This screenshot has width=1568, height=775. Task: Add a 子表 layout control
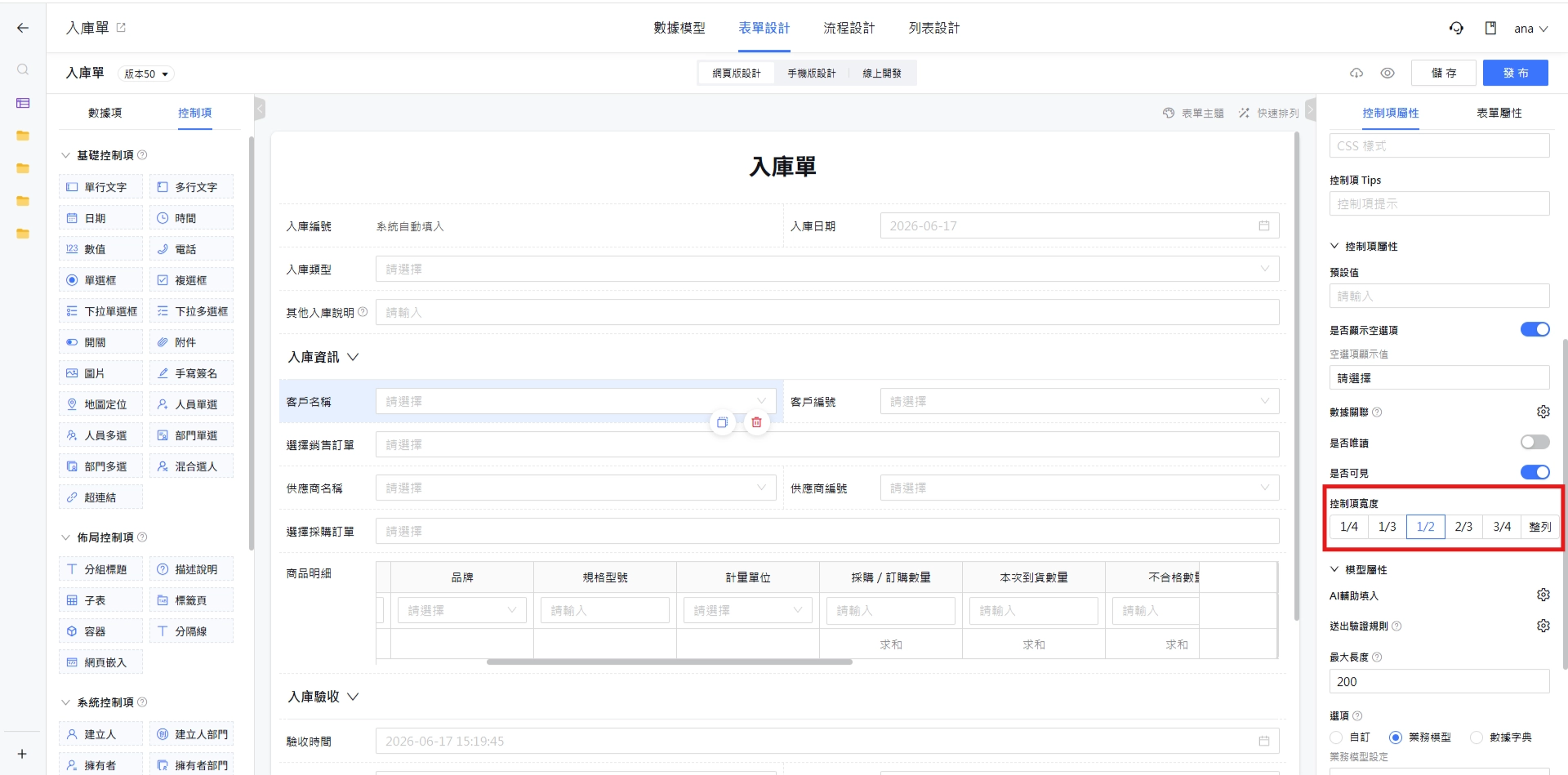(100, 600)
